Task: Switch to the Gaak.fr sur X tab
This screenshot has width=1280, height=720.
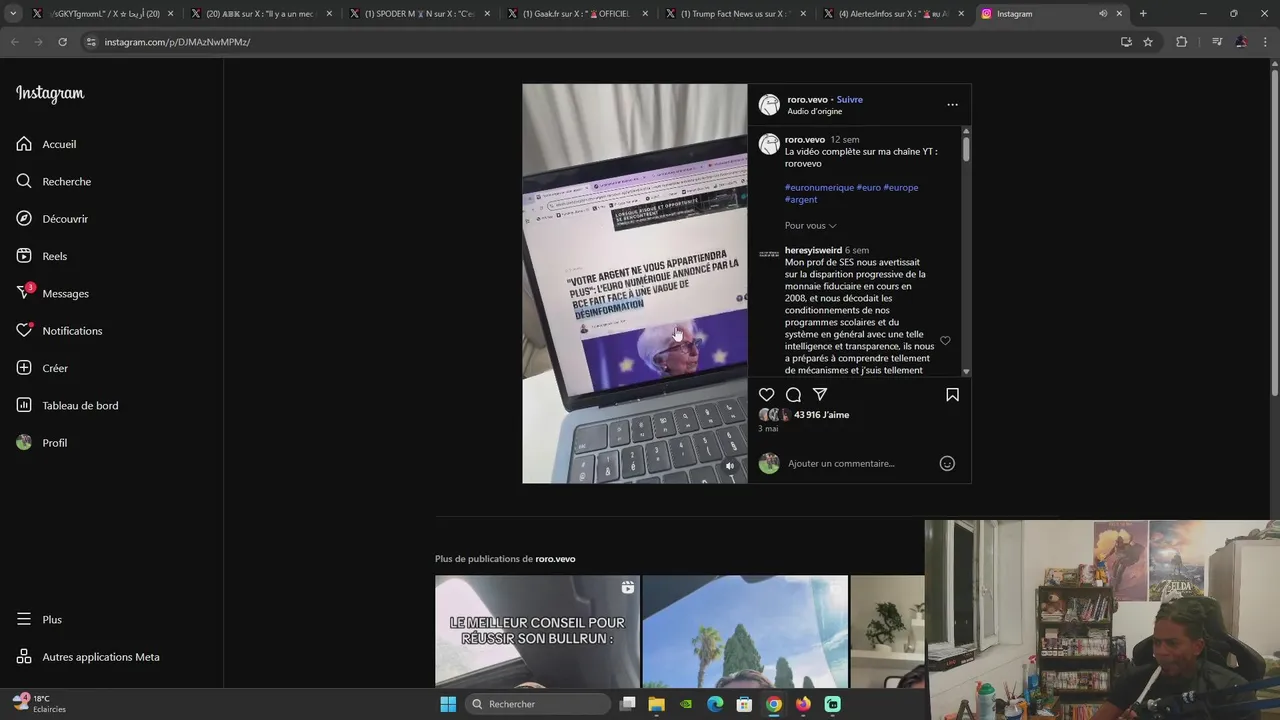Action: 577,14
